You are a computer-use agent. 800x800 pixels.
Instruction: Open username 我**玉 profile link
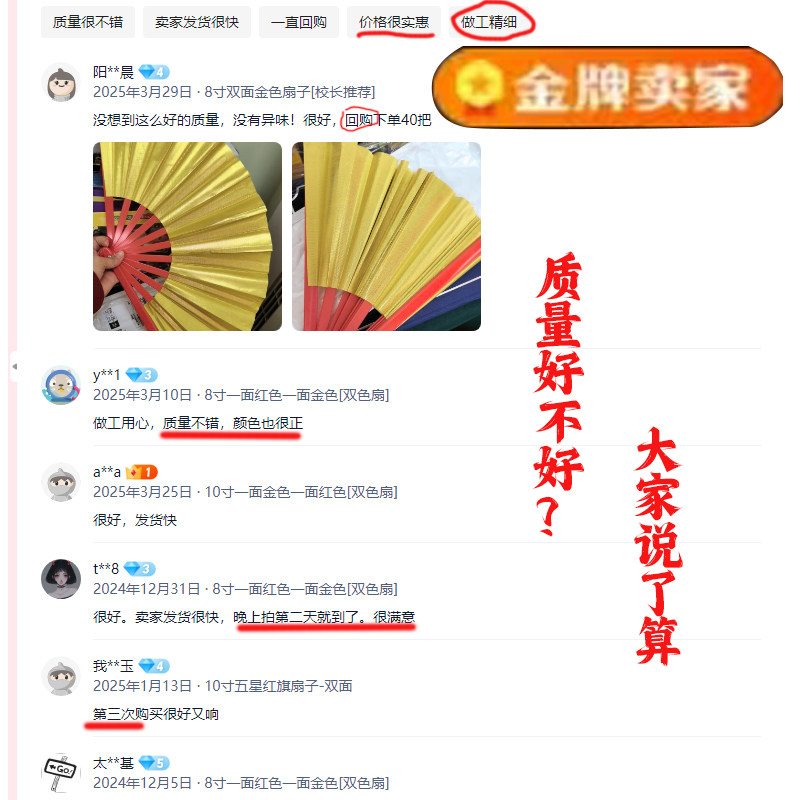click(x=113, y=666)
